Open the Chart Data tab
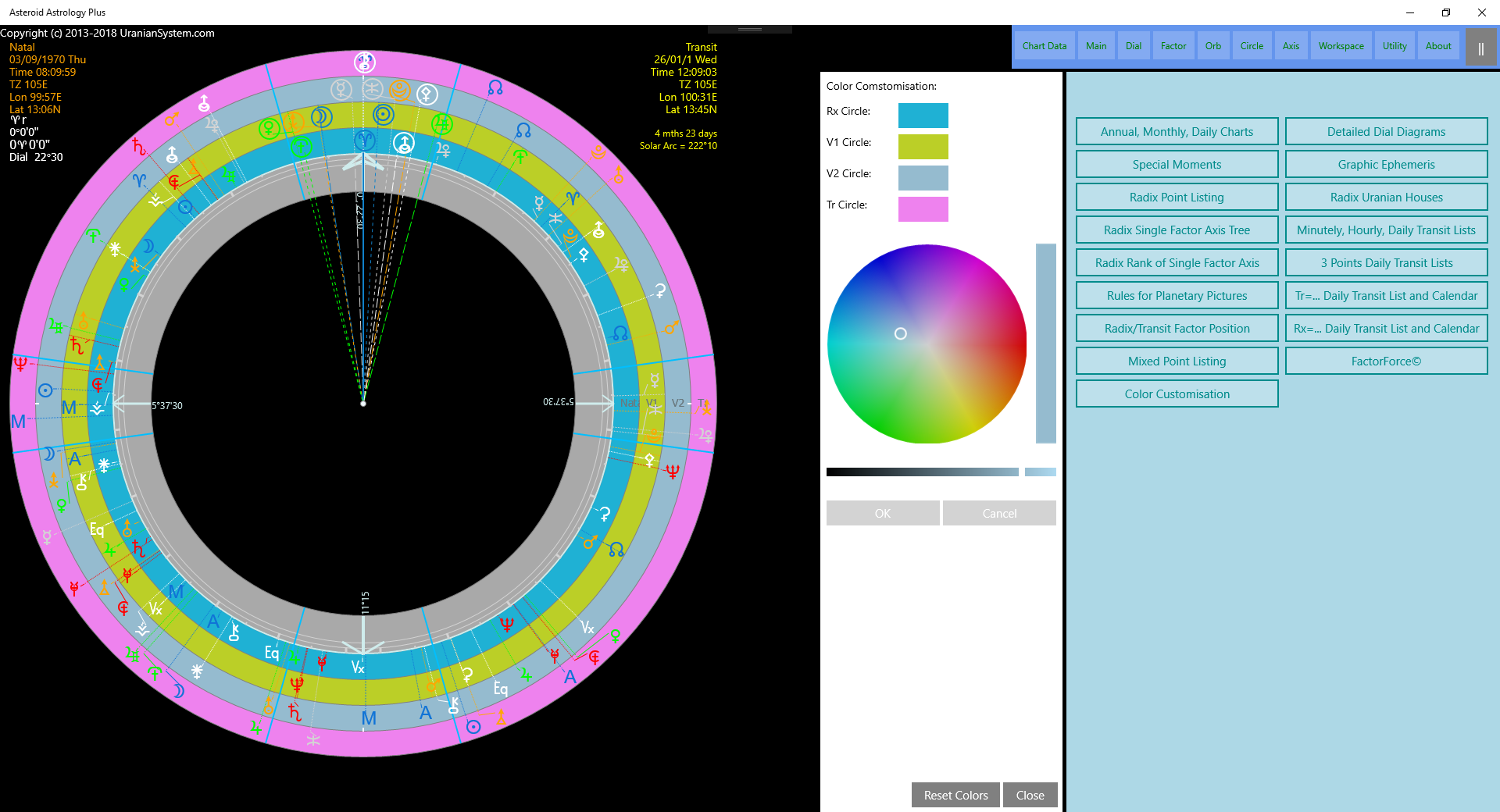The image size is (1500, 812). 1044,46
